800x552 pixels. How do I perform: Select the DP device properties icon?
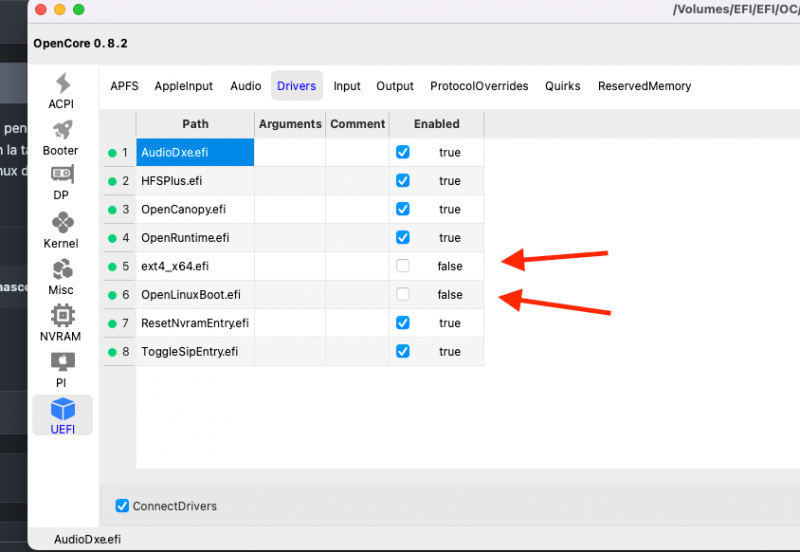[62, 174]
